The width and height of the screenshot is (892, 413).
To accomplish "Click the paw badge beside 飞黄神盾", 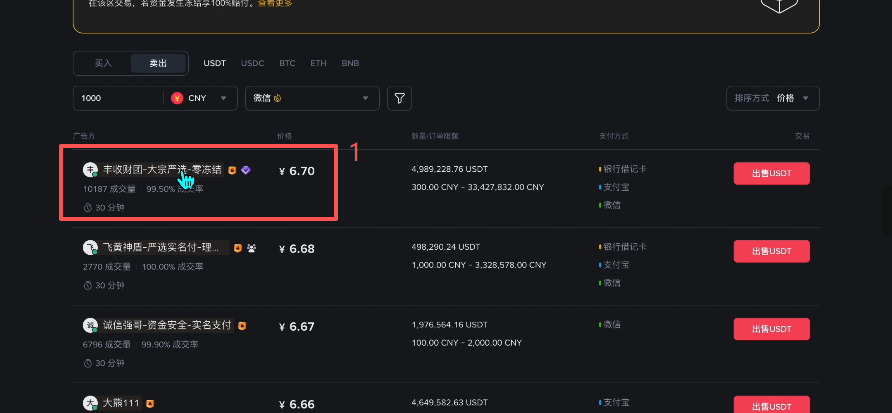I will [251, 248].
